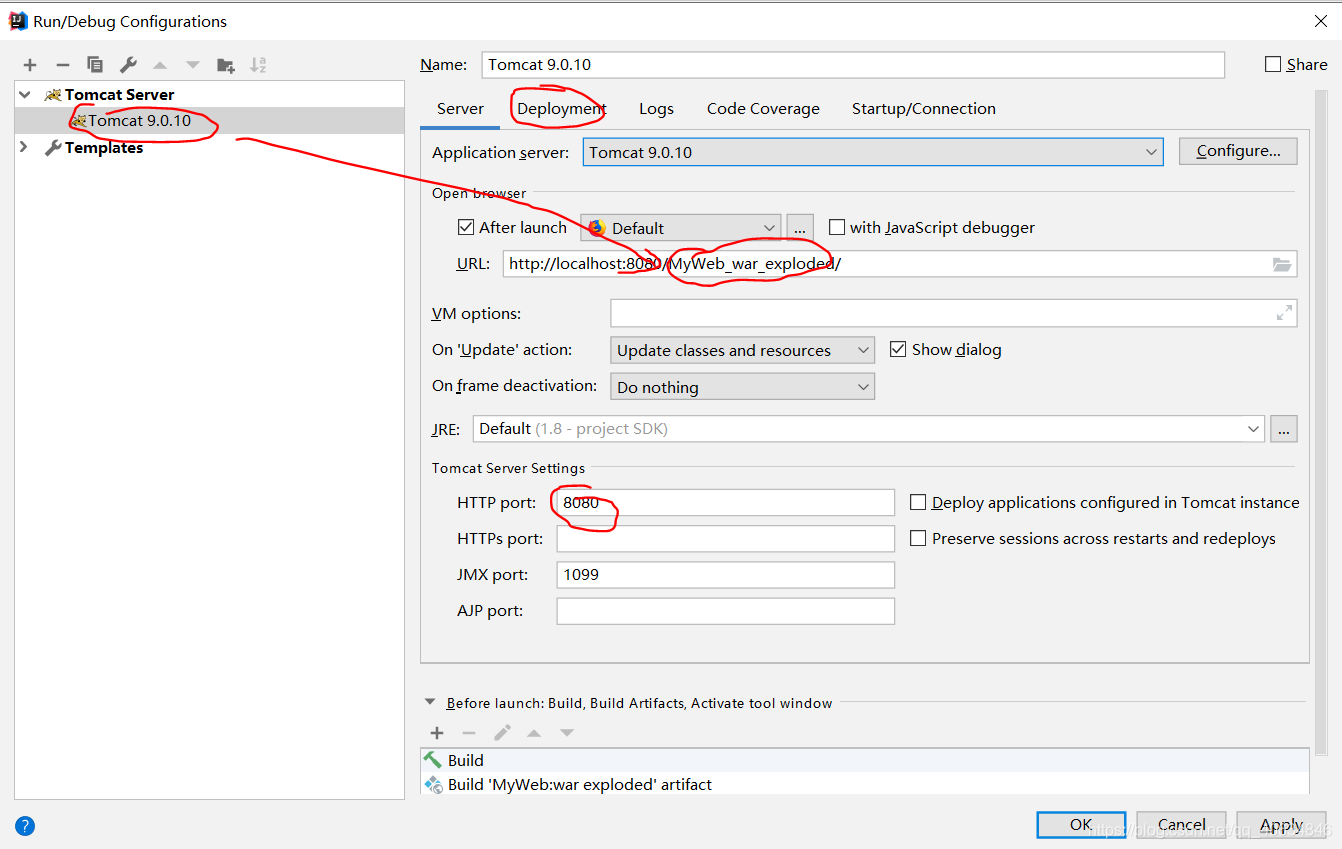
Task: Open help question mark icon
Action: click(25, 826)
